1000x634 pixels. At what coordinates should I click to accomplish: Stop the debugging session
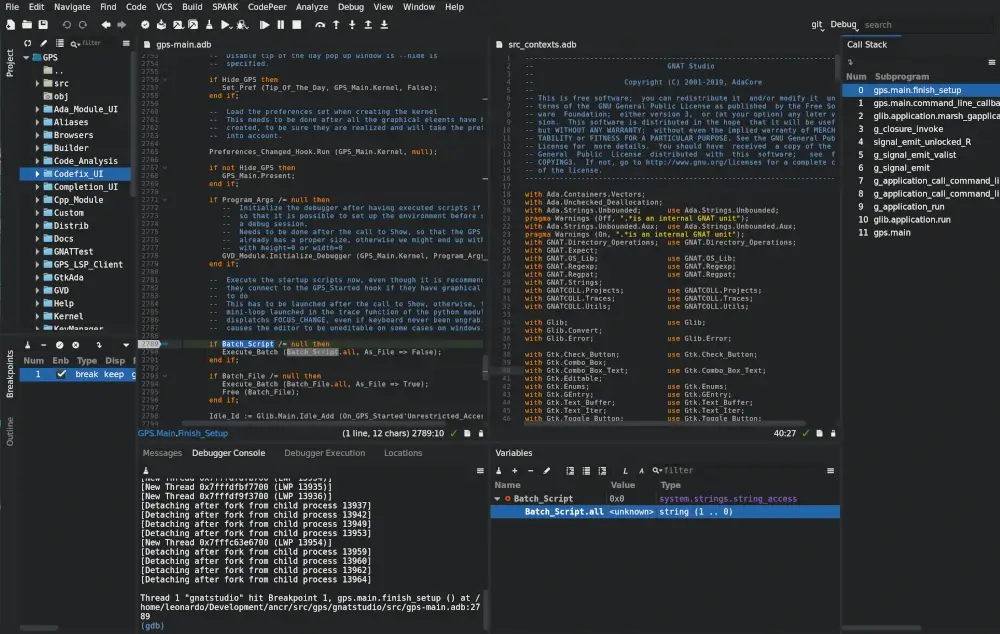click(297, 25)
